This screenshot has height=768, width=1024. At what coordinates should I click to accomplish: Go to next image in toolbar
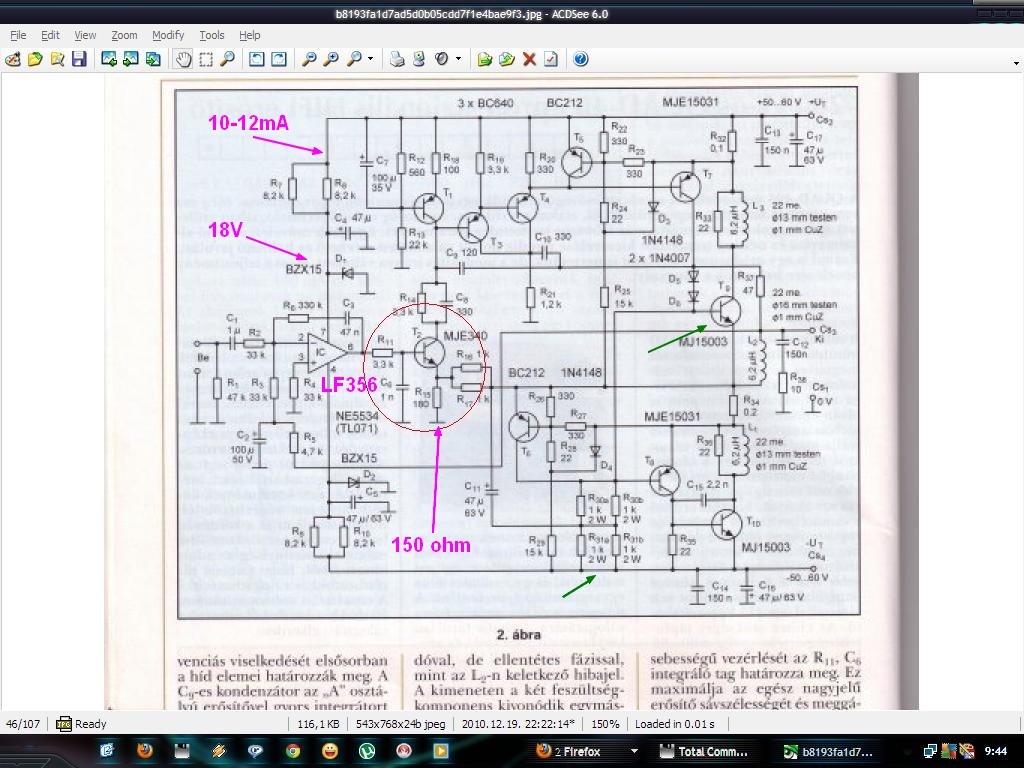pyautogui.click(x=131, y=59)
